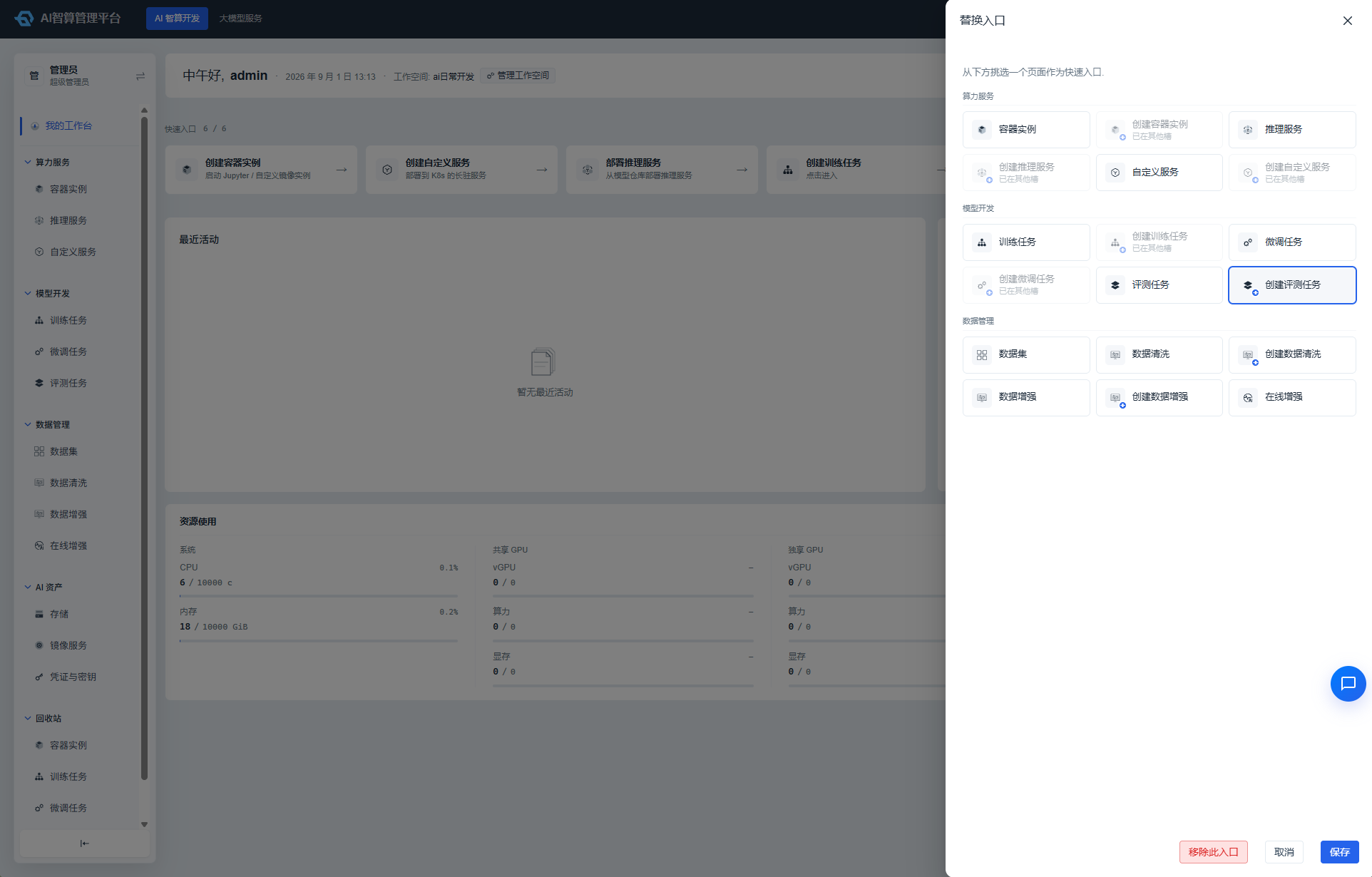
Task: Click the 自定义服务 entry icon in the panel
Action: 1115,173
